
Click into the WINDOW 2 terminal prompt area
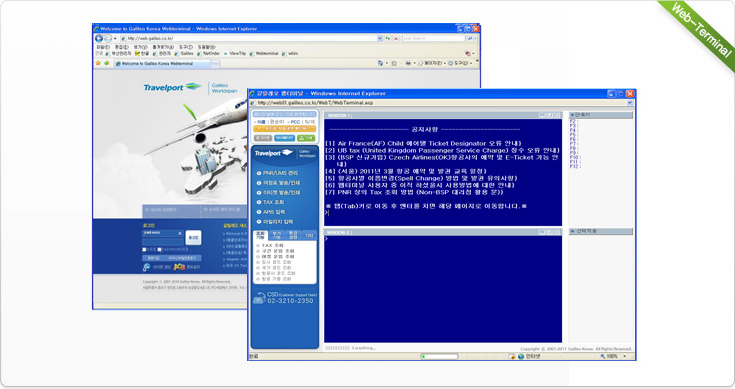tap(442, 289)
